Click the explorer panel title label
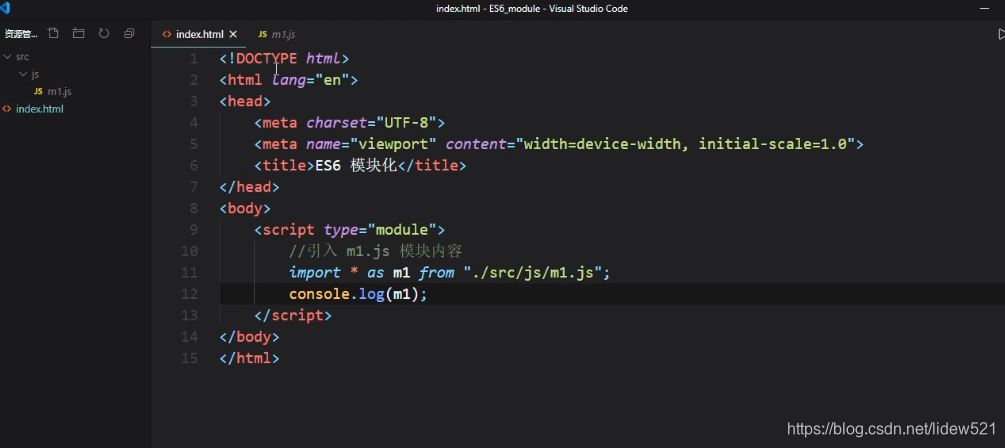This screenshot has height=448, width=1005. coord(21,34)
